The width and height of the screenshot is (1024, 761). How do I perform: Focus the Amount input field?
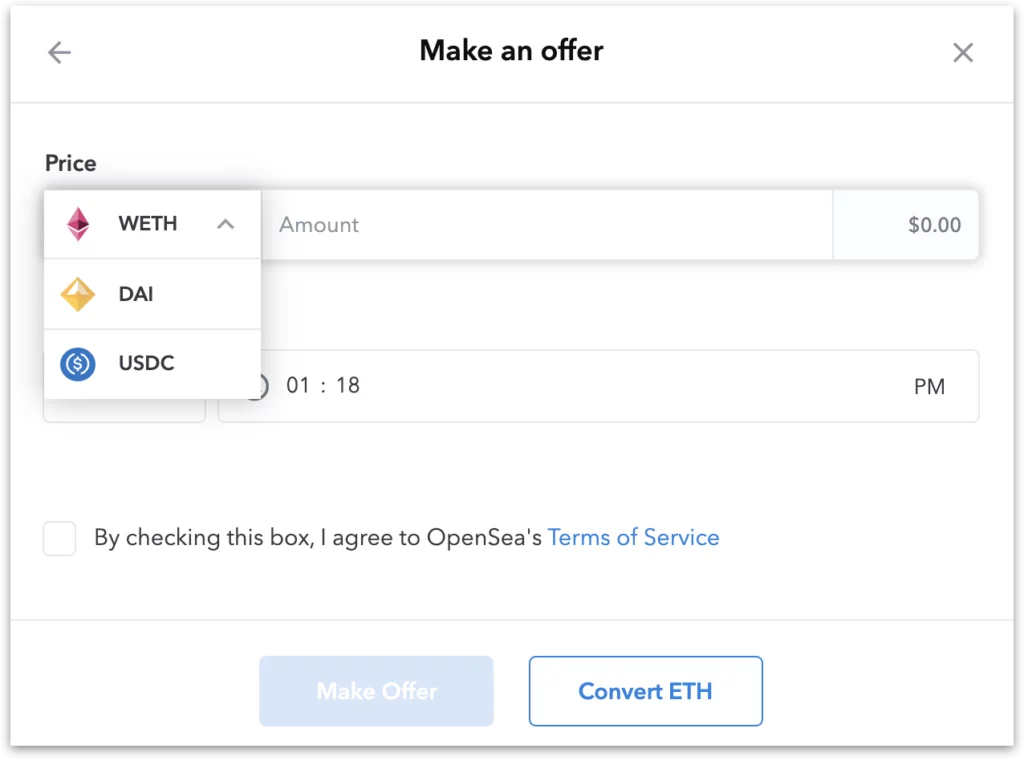click(x=547, y=225)
